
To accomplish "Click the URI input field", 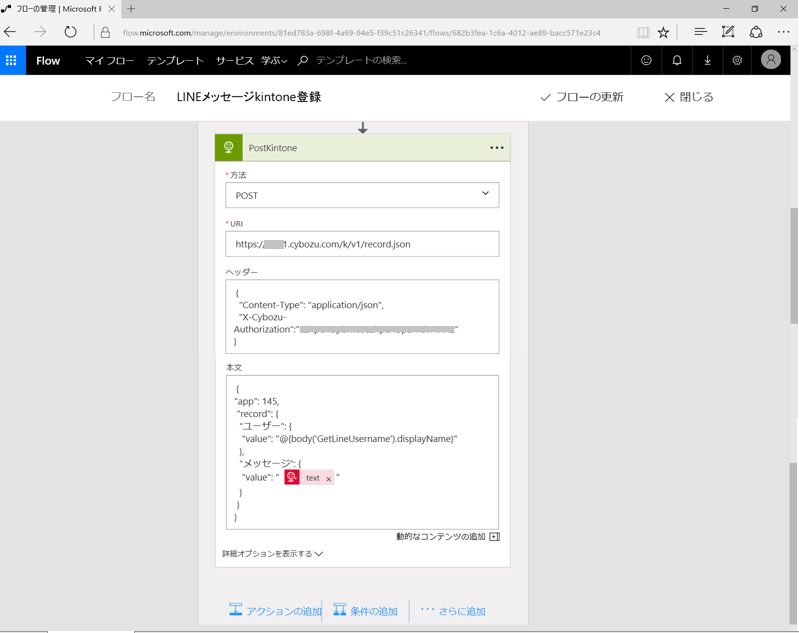I will click(362, 244).
